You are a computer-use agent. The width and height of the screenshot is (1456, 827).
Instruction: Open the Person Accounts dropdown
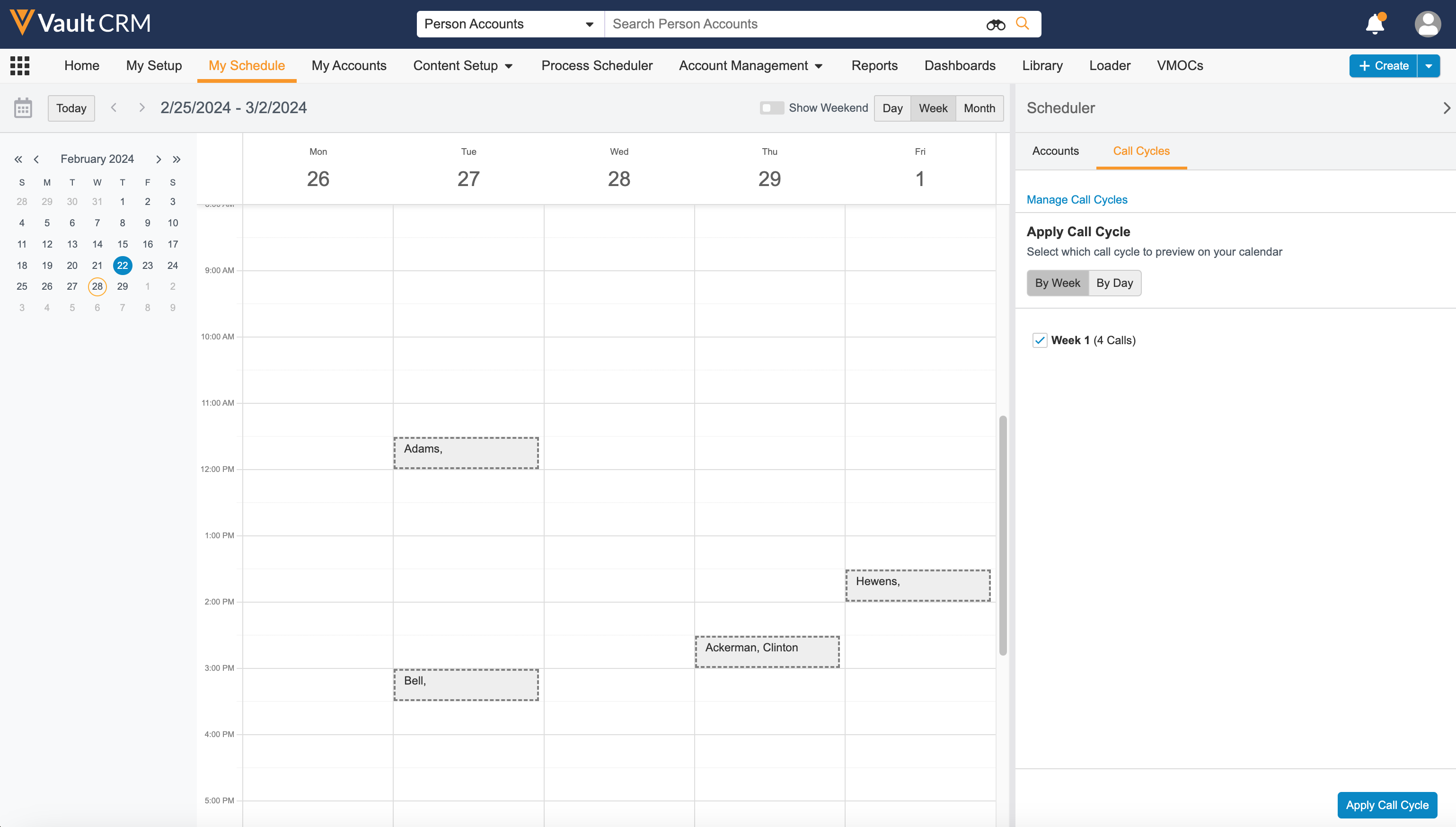point(509,25)
